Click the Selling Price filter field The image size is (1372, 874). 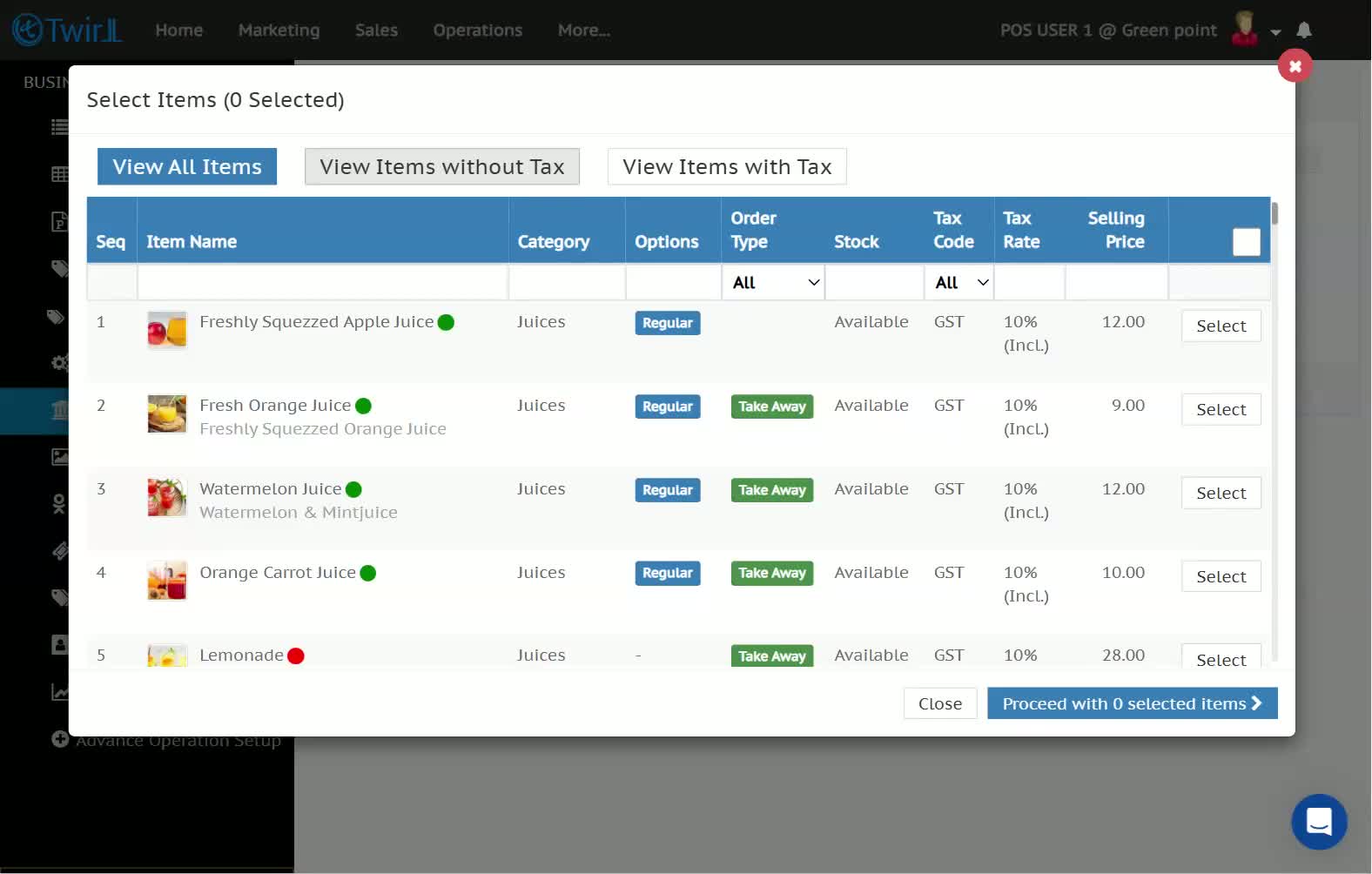pyautogui.click(x=1116, y=282)
